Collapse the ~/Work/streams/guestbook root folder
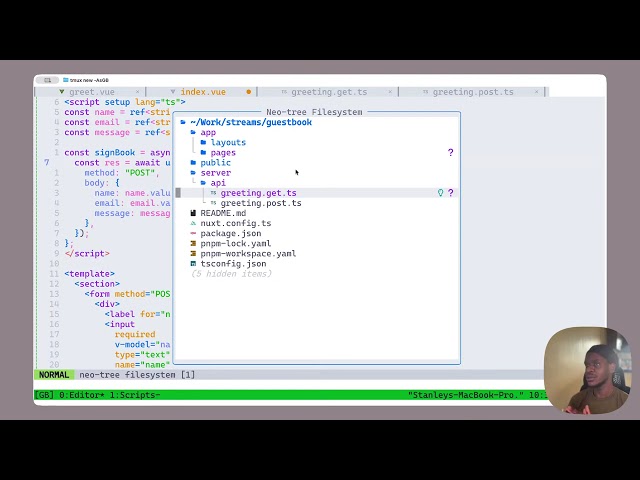 (x=183, y=122)
